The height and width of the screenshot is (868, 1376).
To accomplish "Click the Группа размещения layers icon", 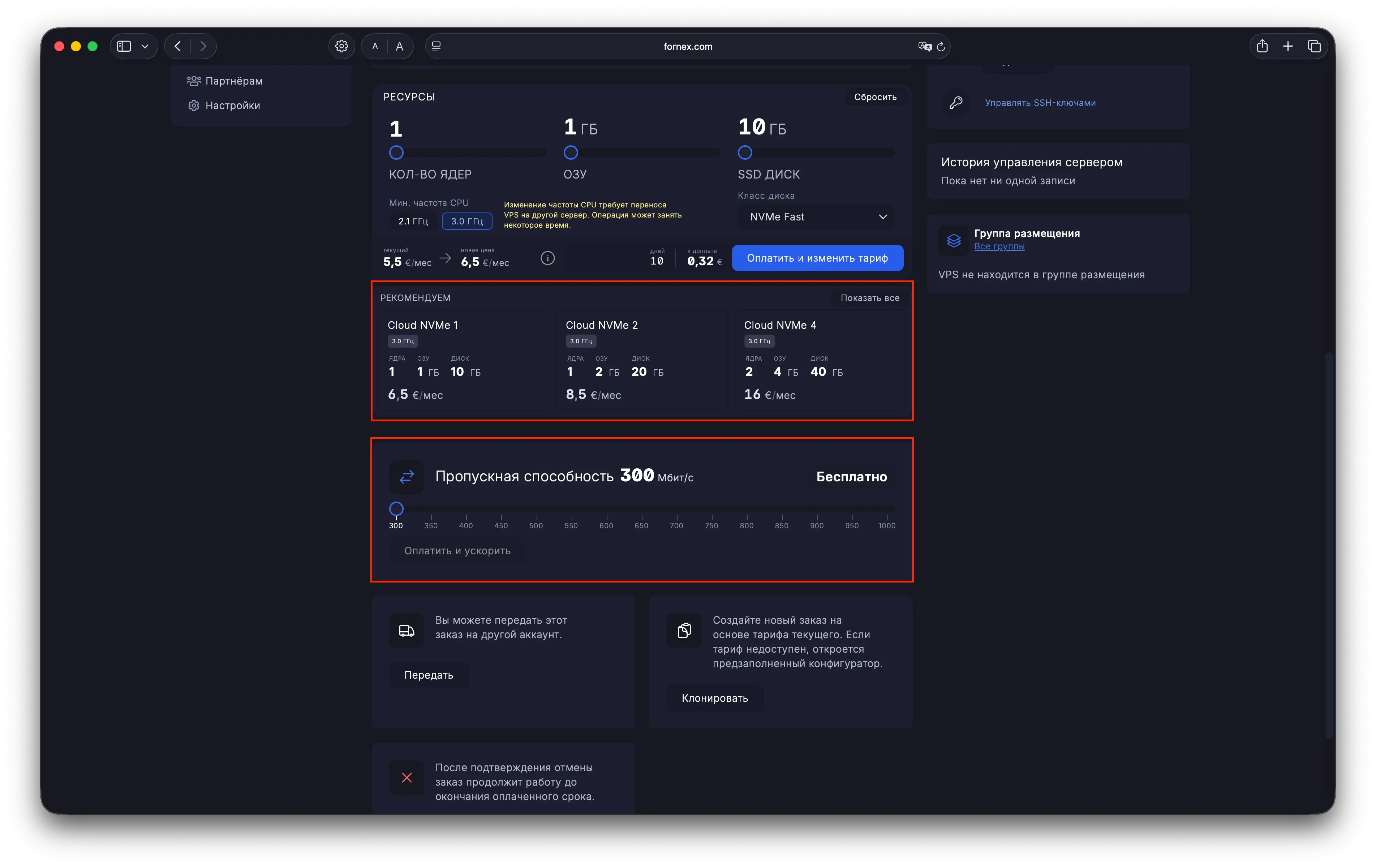I will coord(954,241).
